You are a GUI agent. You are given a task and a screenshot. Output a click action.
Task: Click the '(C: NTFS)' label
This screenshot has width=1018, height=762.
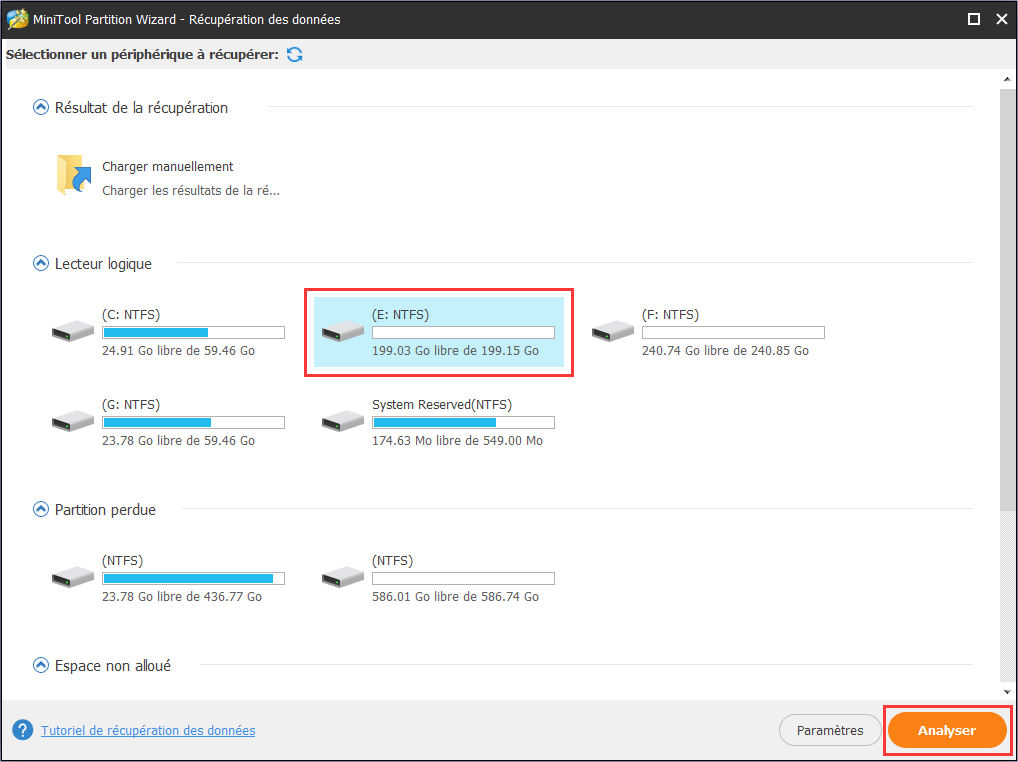point(131,315)
